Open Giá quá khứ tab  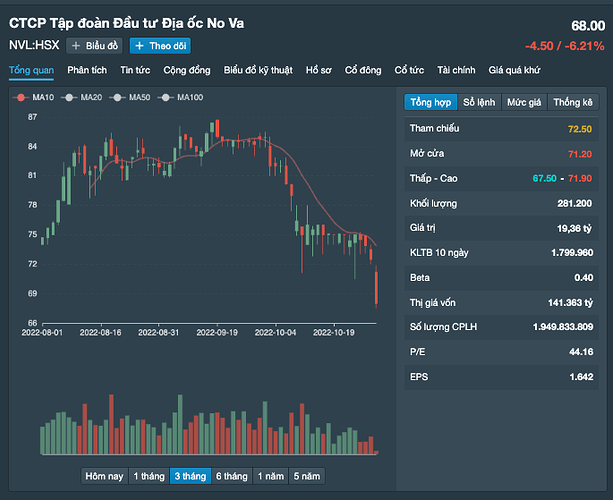tap(514, 70)
